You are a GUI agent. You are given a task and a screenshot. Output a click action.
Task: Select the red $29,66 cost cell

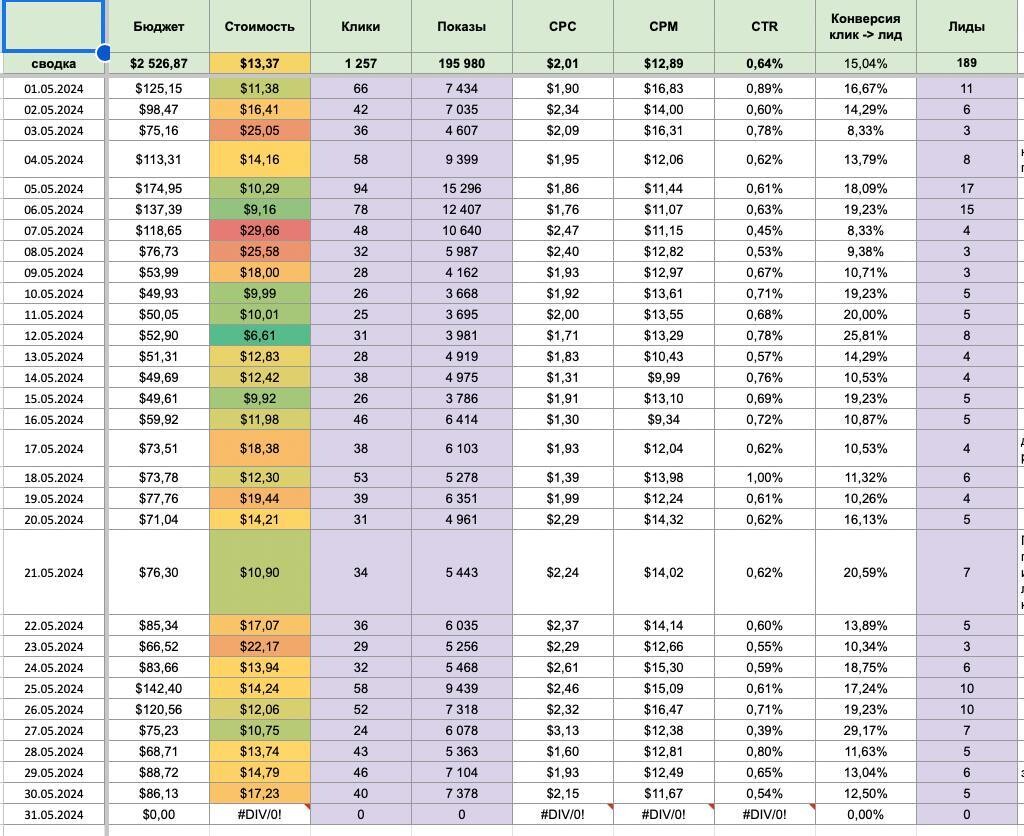(x=259, y=231)
